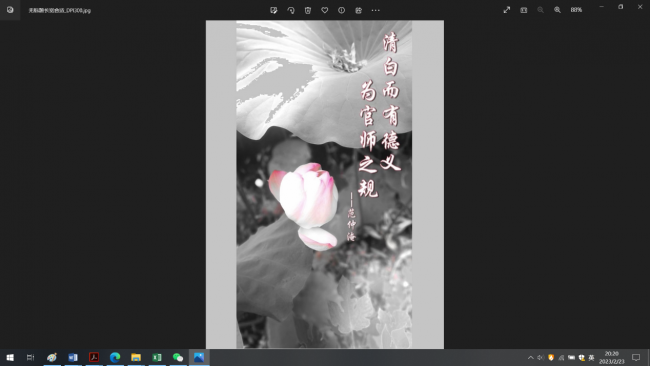Click the tray icon left of the 英 indicator
The height and width of the screenshot is (366, 650).
point(582,358)
